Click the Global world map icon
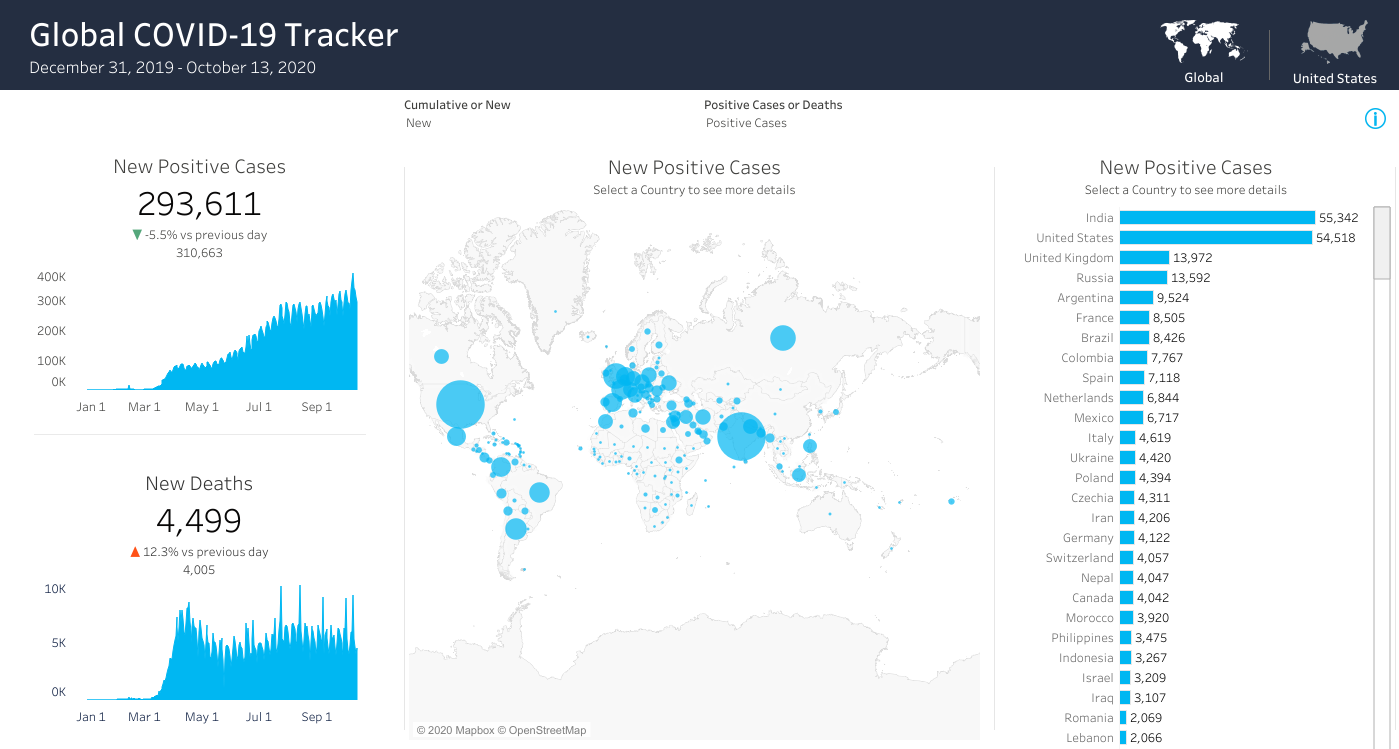This screenshot has width=1399, height=749. (1203, 42)
